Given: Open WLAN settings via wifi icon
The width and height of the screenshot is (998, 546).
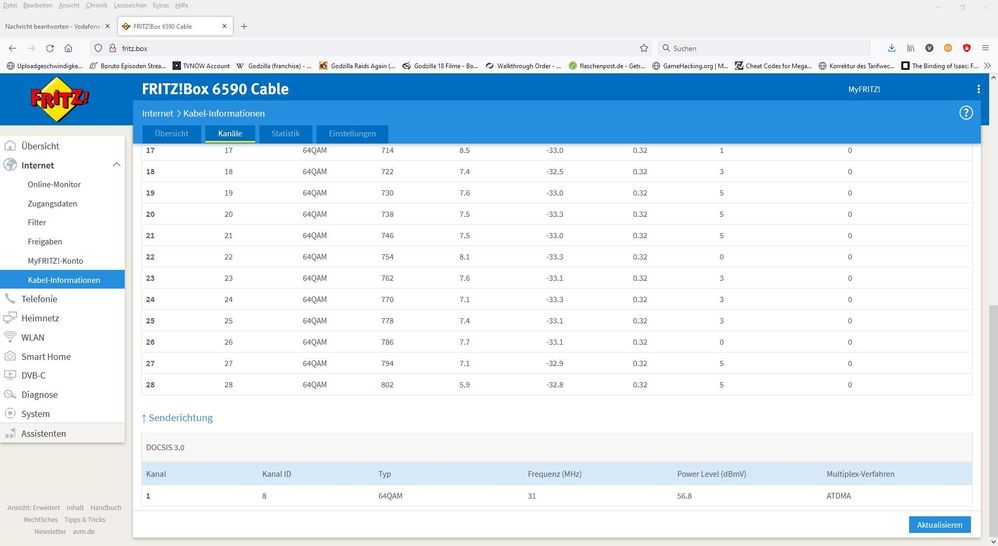Looking at the screenshot, I should tap(11, 337).
